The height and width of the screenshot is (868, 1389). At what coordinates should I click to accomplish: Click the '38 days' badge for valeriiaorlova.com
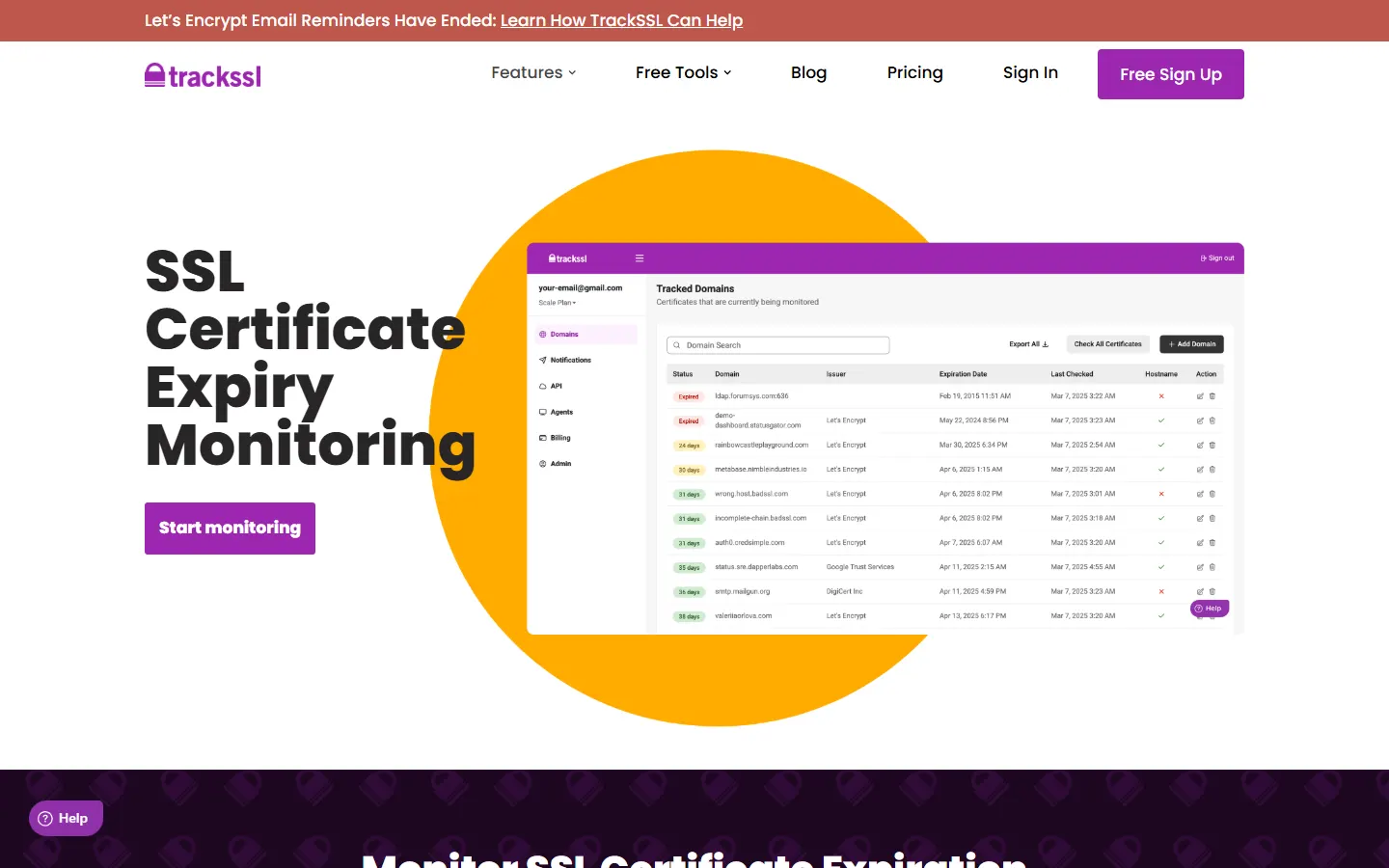pyautogui.click(x=689, y=616)
